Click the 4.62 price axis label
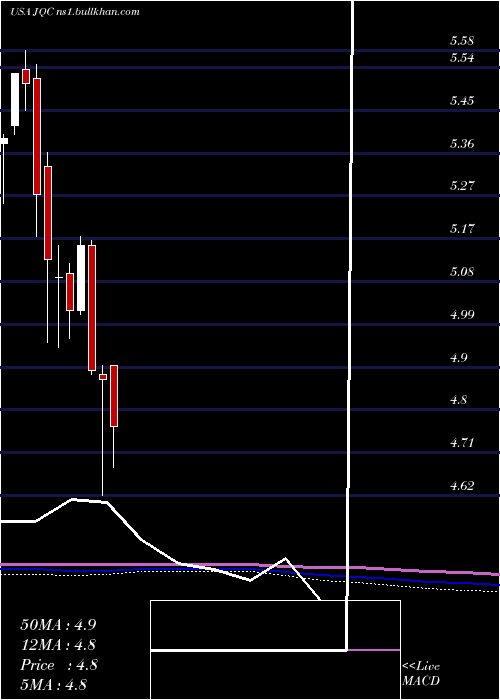 click(x=462, y=486)
